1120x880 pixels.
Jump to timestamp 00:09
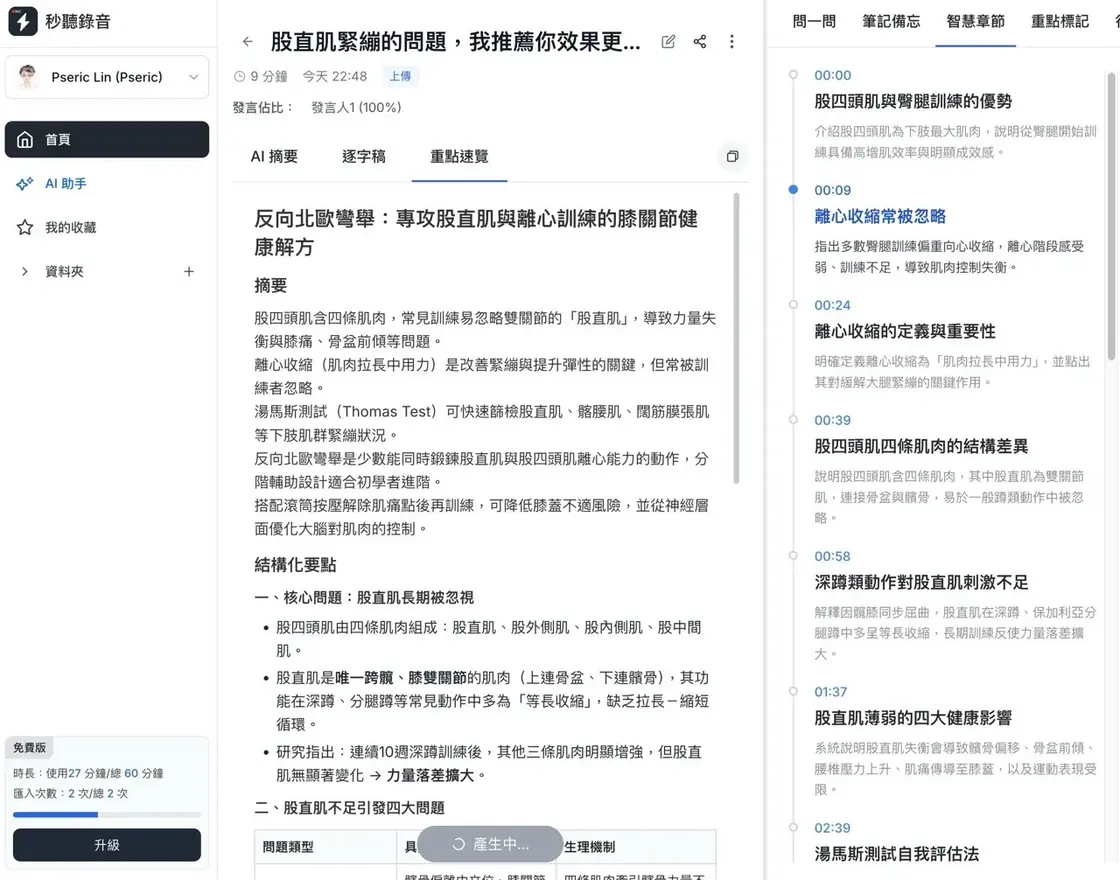(833, 190)
